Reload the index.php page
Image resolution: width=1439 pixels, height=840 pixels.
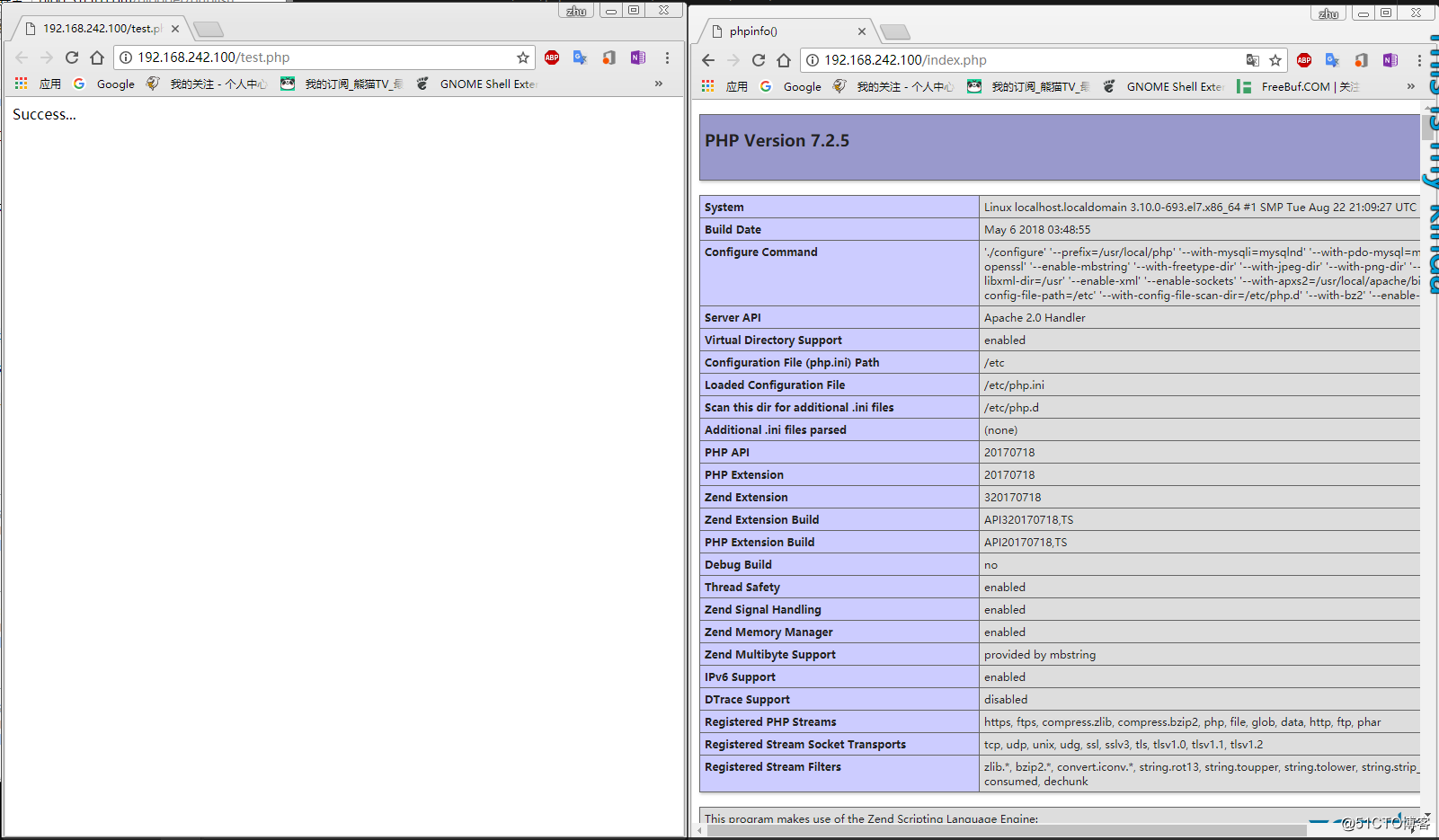(759, 60)
